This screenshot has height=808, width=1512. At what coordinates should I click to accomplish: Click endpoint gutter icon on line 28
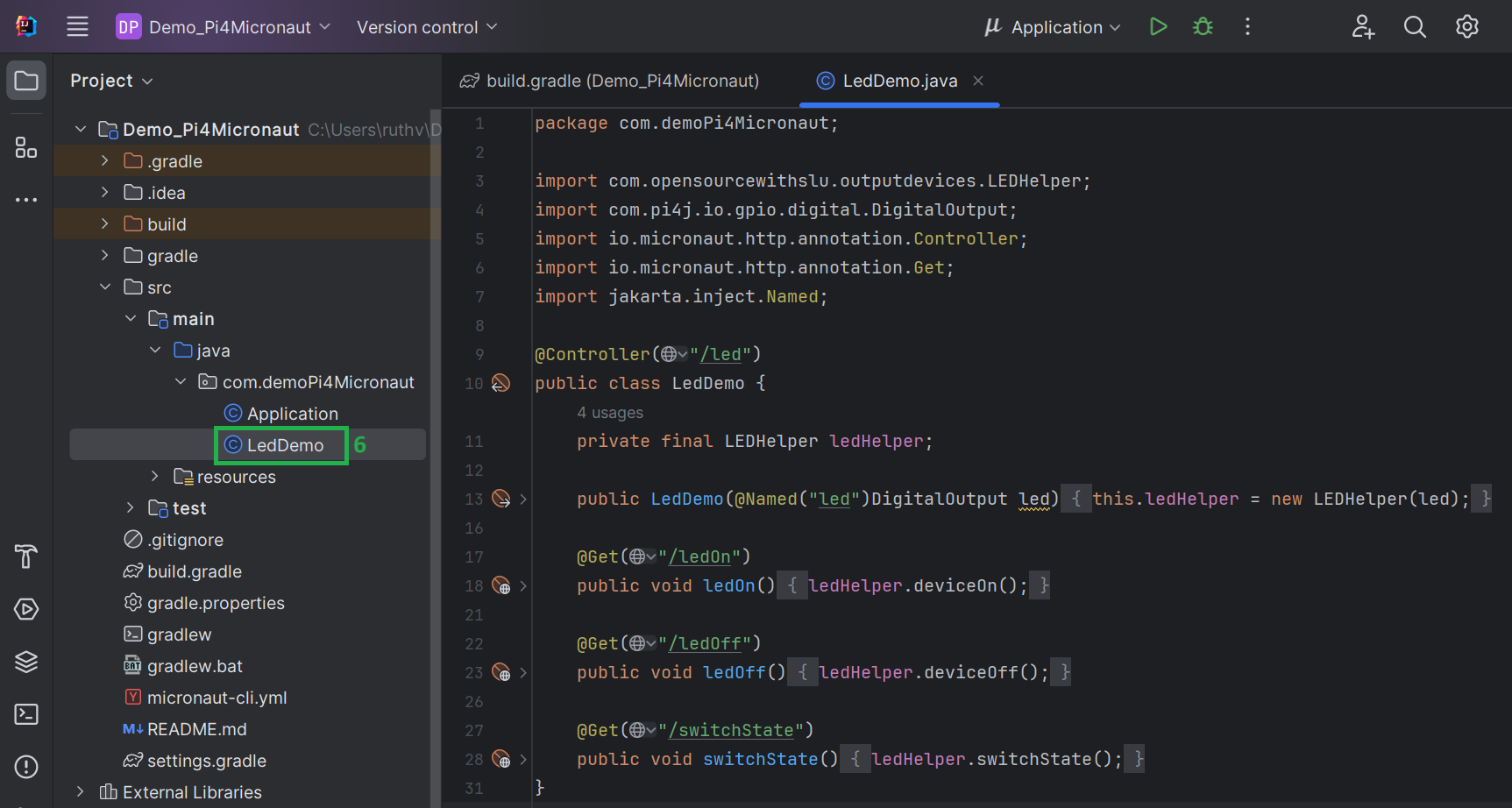tap(500, 759)
